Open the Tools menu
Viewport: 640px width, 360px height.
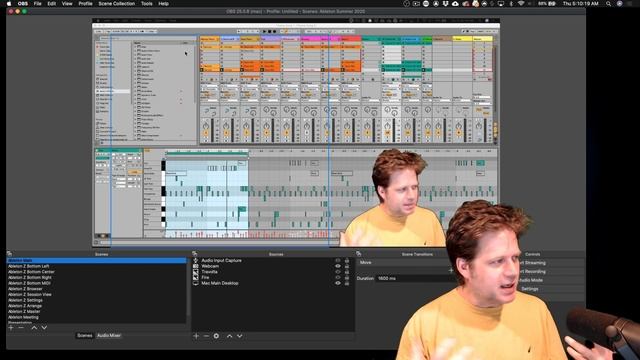pyautogui.click(x=147, y=4)
